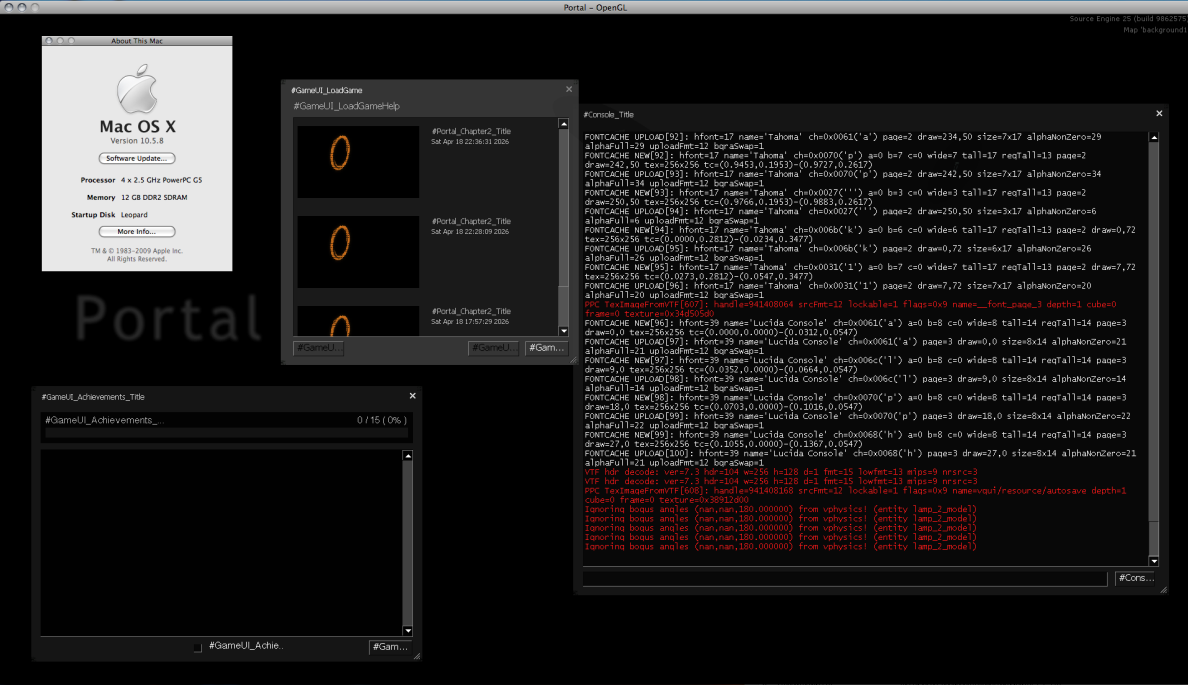This screenshot has height=685, width=1188.
Task: Focus the console command input field
Action: coord(845,578)
